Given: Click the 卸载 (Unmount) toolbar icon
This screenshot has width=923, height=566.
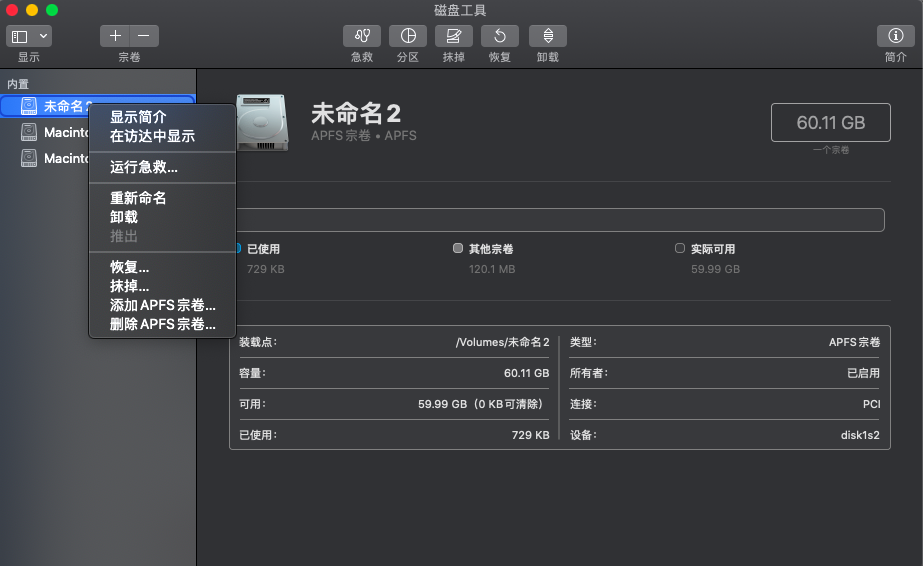Looking at the screenshot, I should [547, 36].
